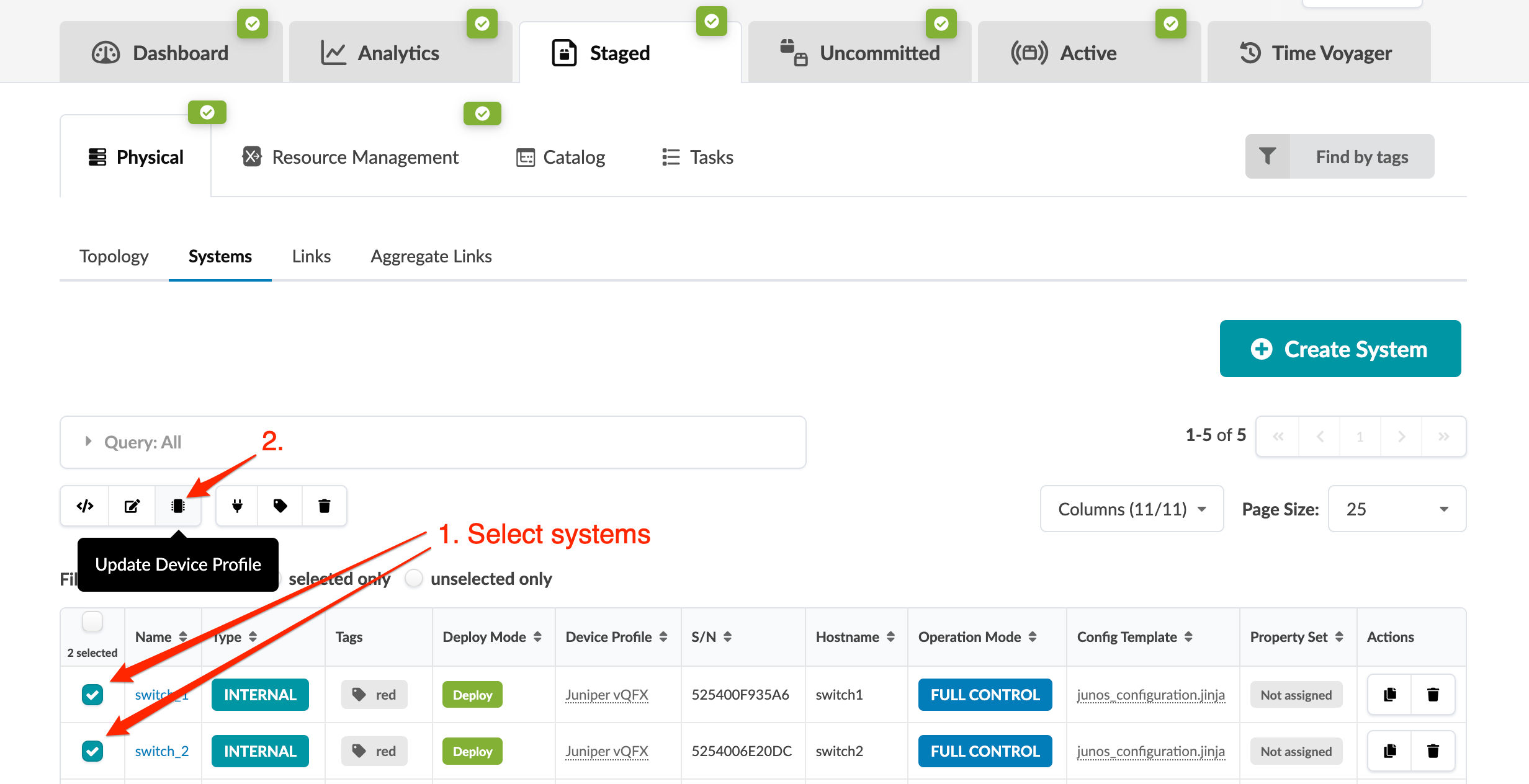Click the trash icon in the bulk toolbar

324,506
